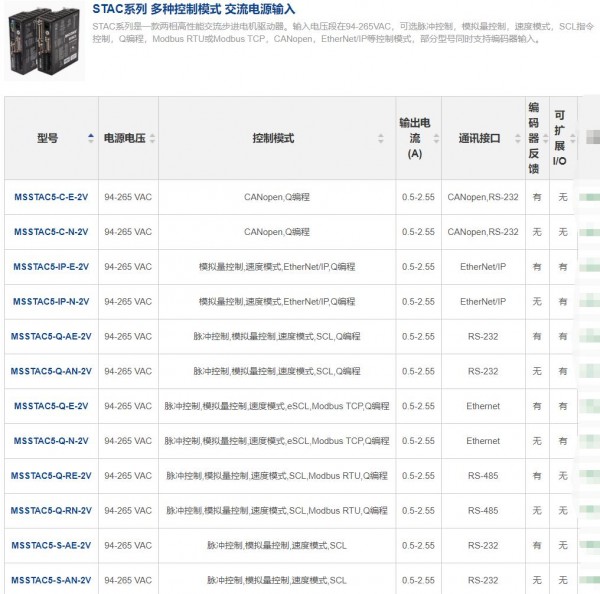Open model MSSTAC5-S-AN-2V
This screenshot has width=600, height=594.
pos(51,580)
